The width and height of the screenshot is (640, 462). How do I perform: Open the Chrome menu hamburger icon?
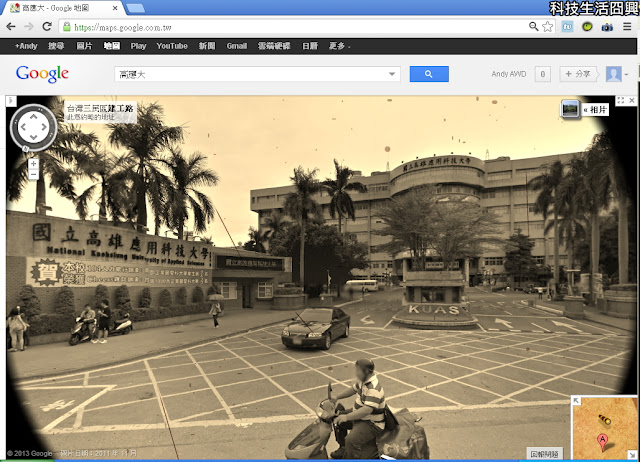627,27
